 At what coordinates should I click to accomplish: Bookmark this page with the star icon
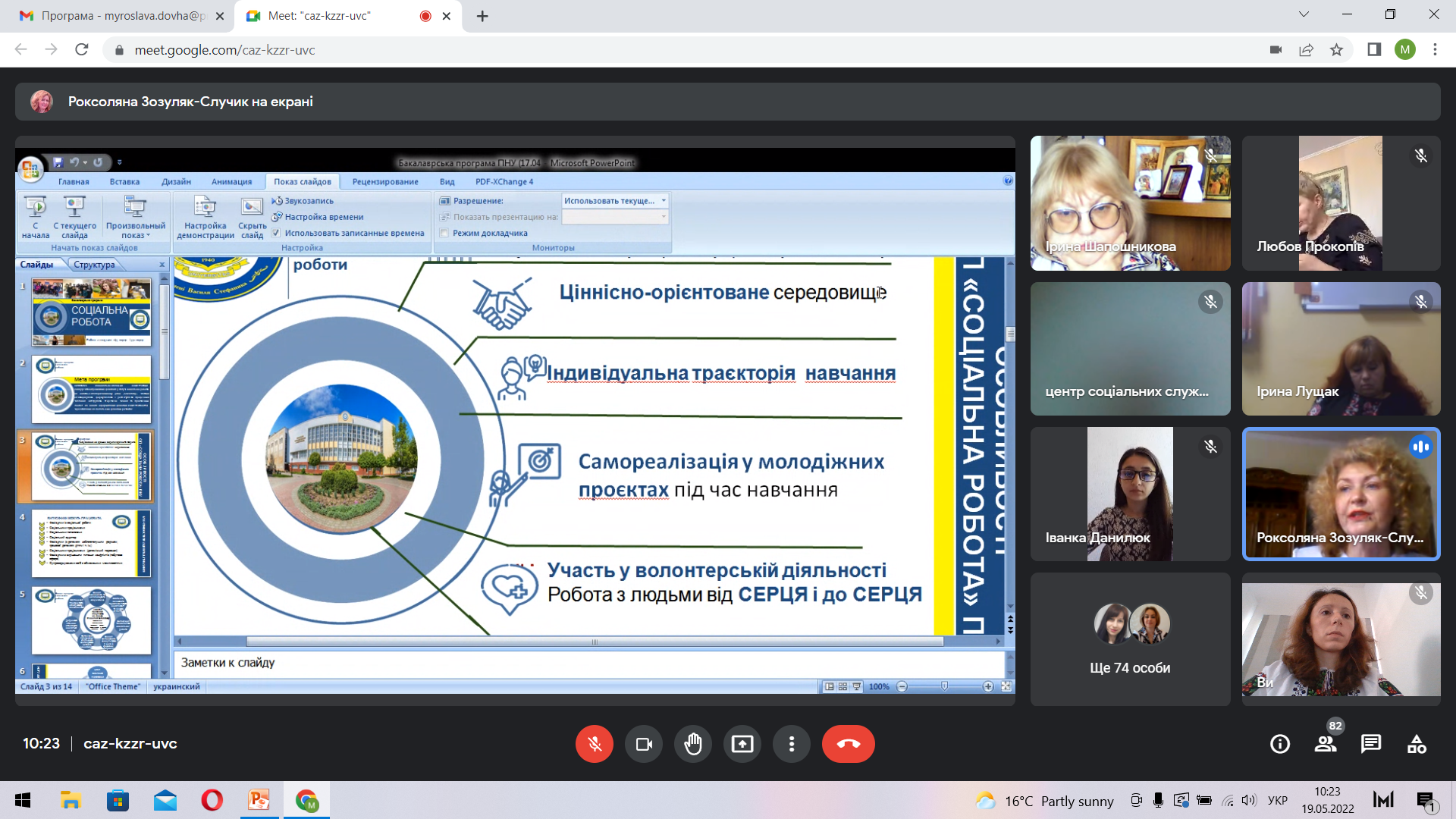(x=1336, y=50)
